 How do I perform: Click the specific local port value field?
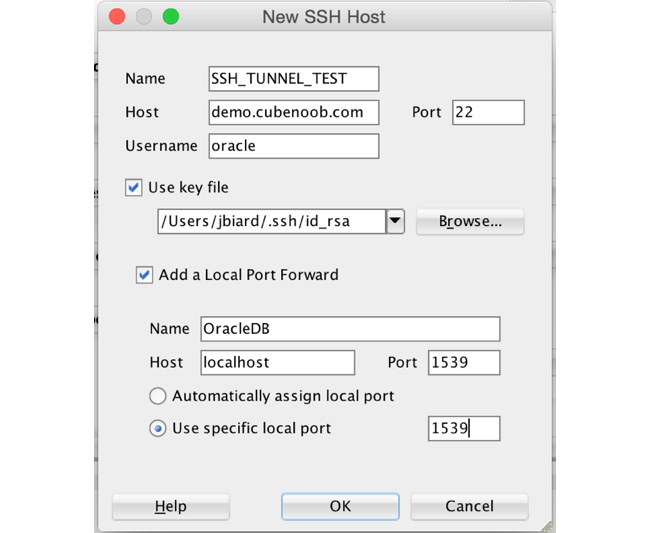click(463, 429)
